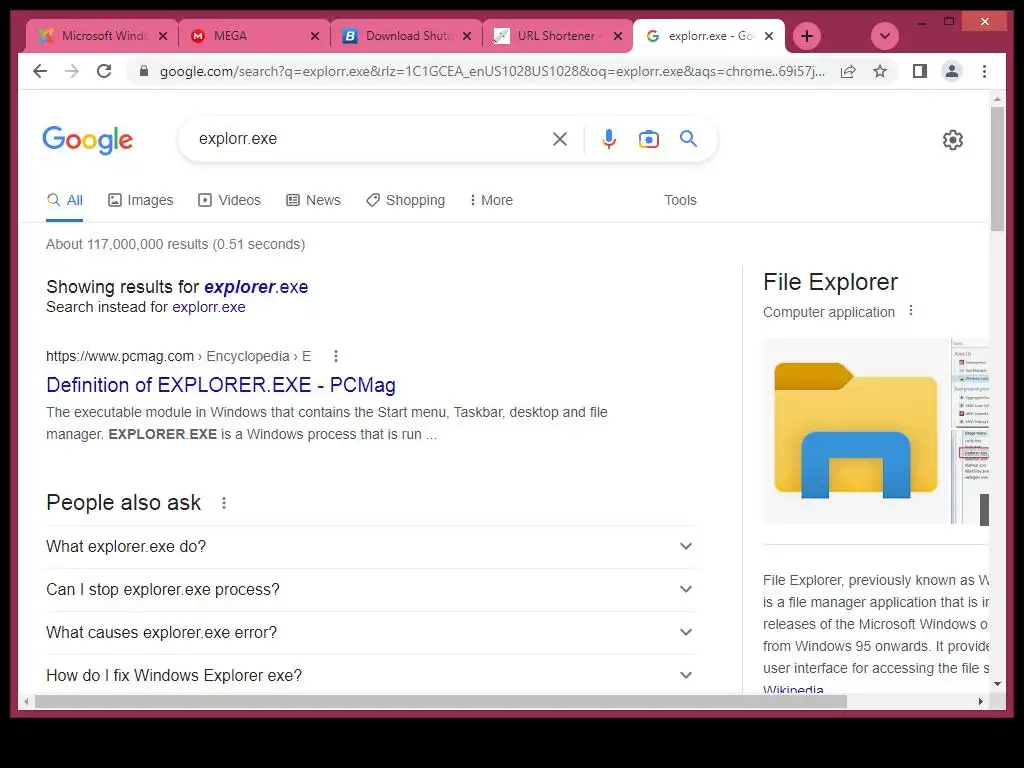Screen dimensions: 1024x768
Task: Close the Download Shutter tab
Action: 467,36
